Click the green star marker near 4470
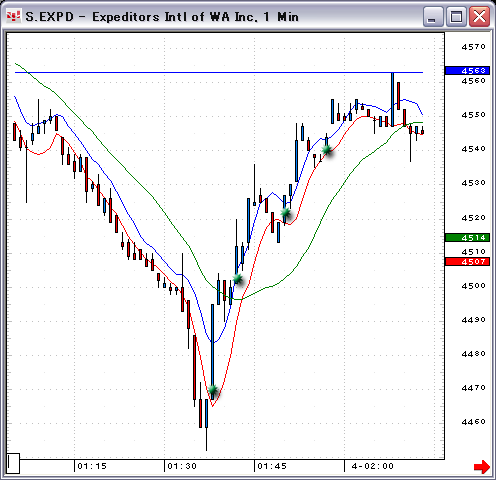 (x=213, y=389)
